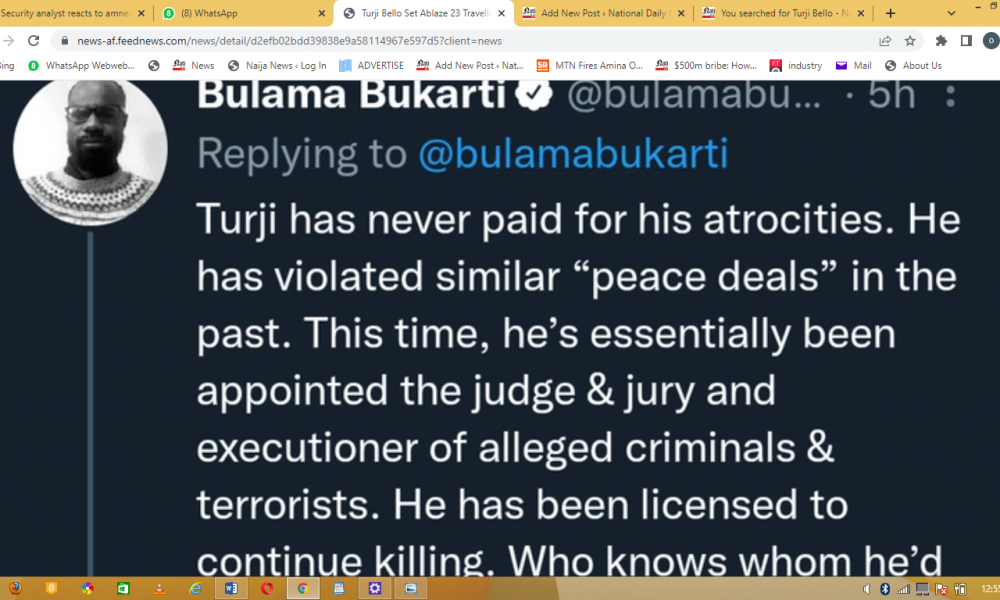This screenshot has width=1000, height=600.
Task: Click the @bulamabukarti reply mention
Action: pyautogui.click(x=572, y=154)
